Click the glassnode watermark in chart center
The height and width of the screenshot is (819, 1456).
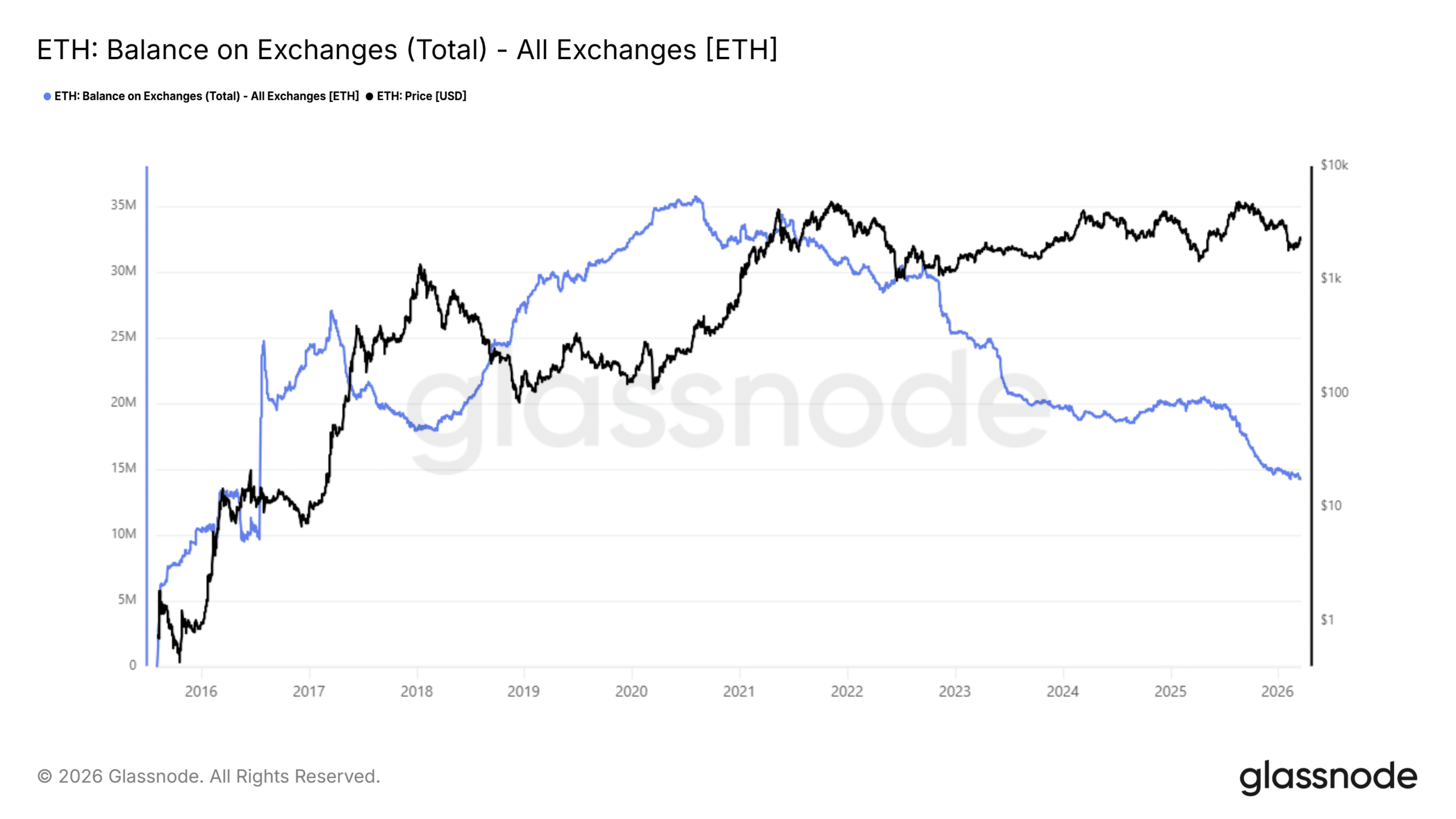[727, 409]
